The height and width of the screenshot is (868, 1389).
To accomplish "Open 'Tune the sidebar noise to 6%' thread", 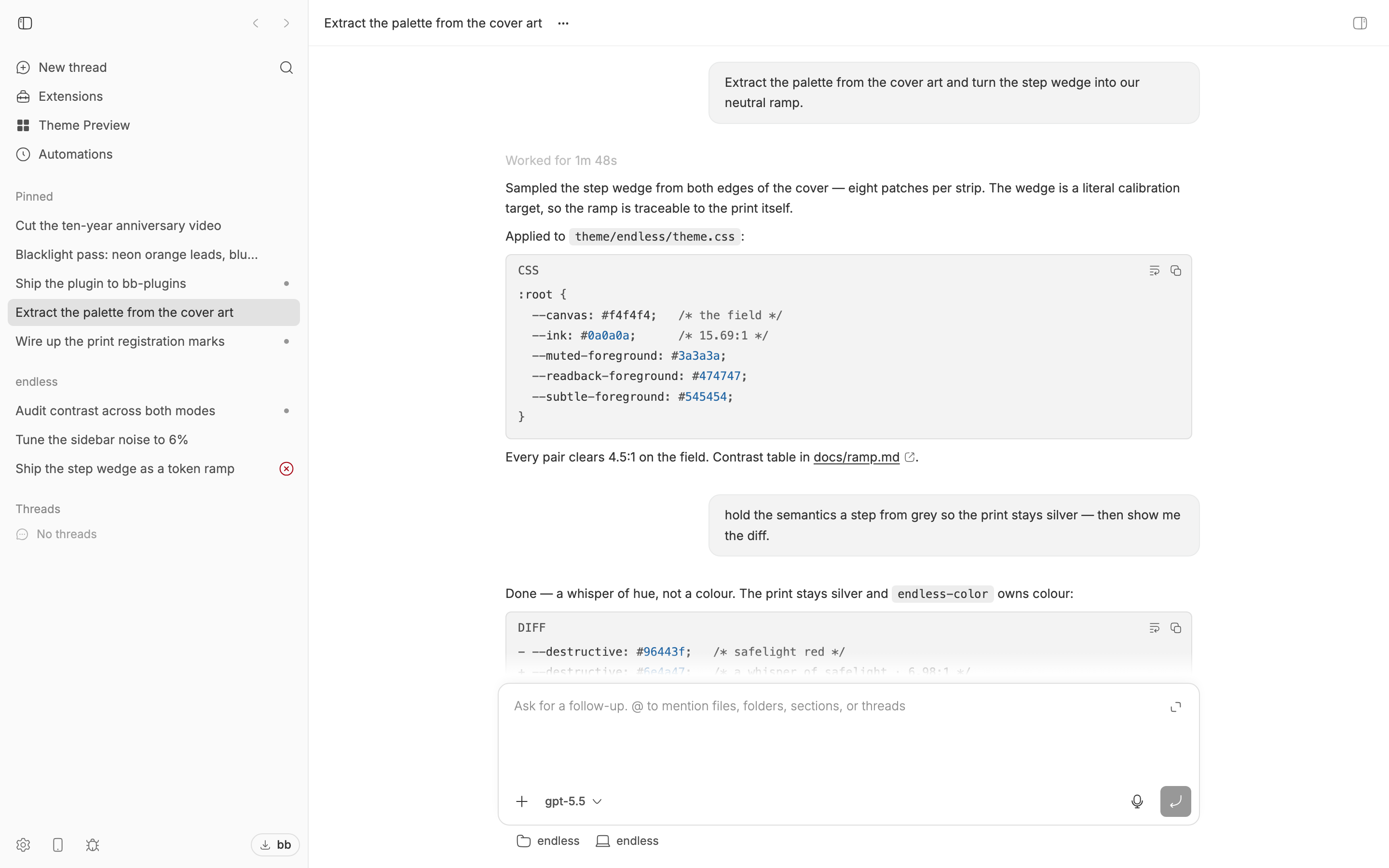I will click(154, 440).
